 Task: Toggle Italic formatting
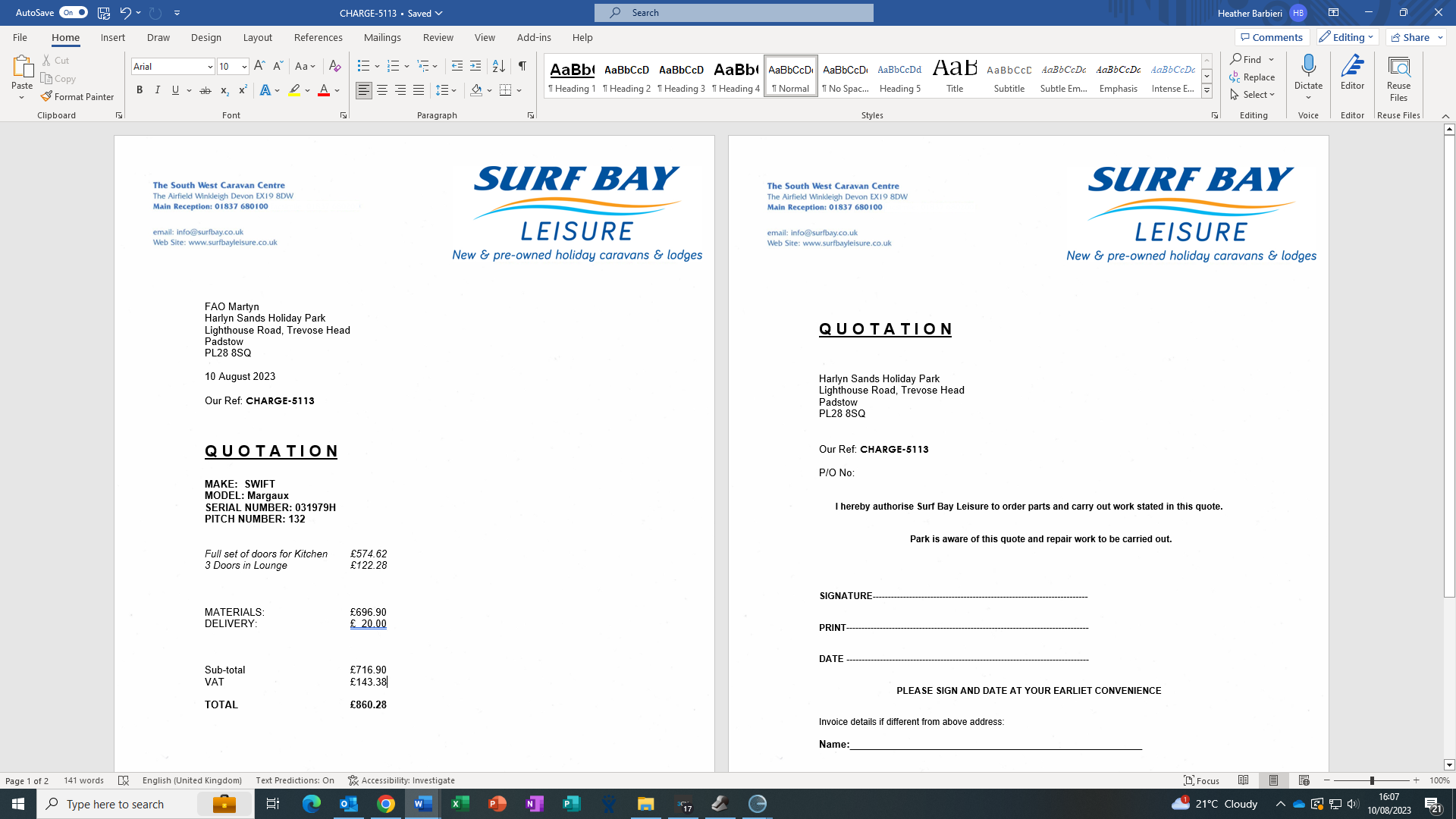pyautogui.click(x=158, y=90)
